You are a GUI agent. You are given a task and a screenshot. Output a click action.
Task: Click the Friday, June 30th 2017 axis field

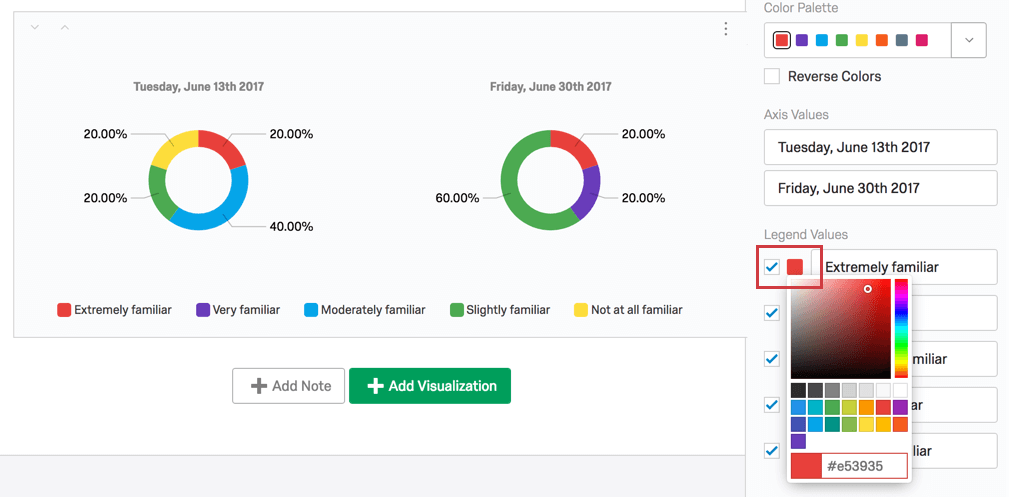pos(880,188)
